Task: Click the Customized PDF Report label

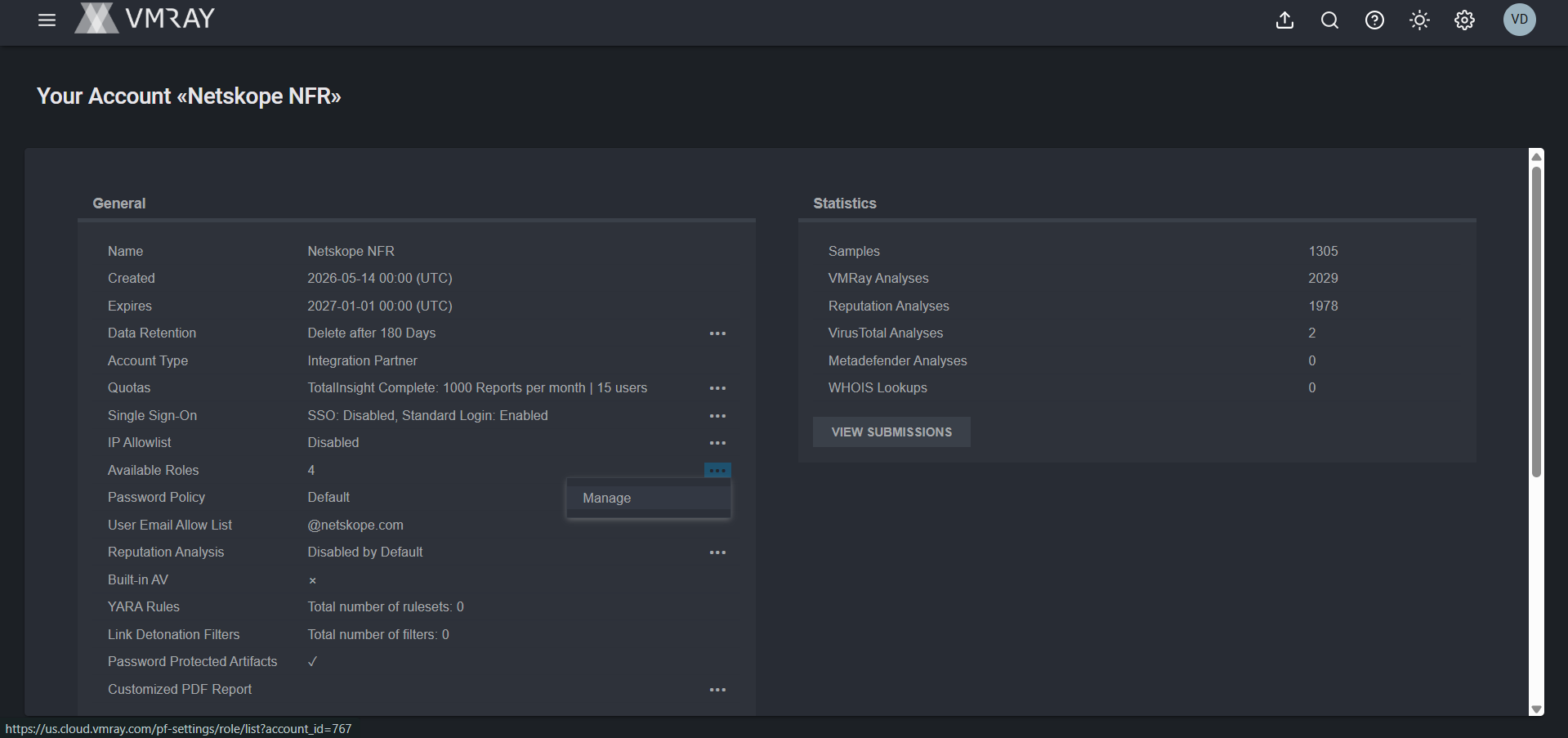Action: [180, 690]
